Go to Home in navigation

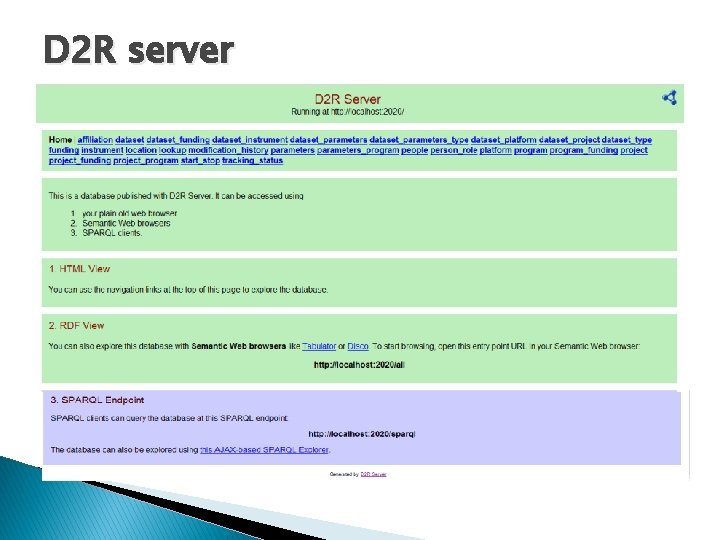tap(60, 140)
